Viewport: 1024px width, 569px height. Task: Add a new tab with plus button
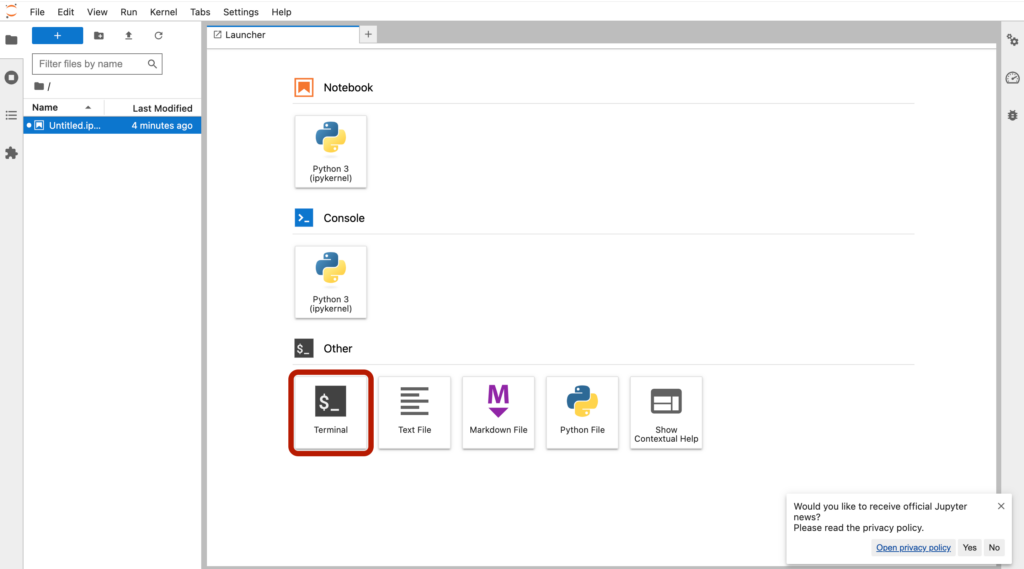368,35
